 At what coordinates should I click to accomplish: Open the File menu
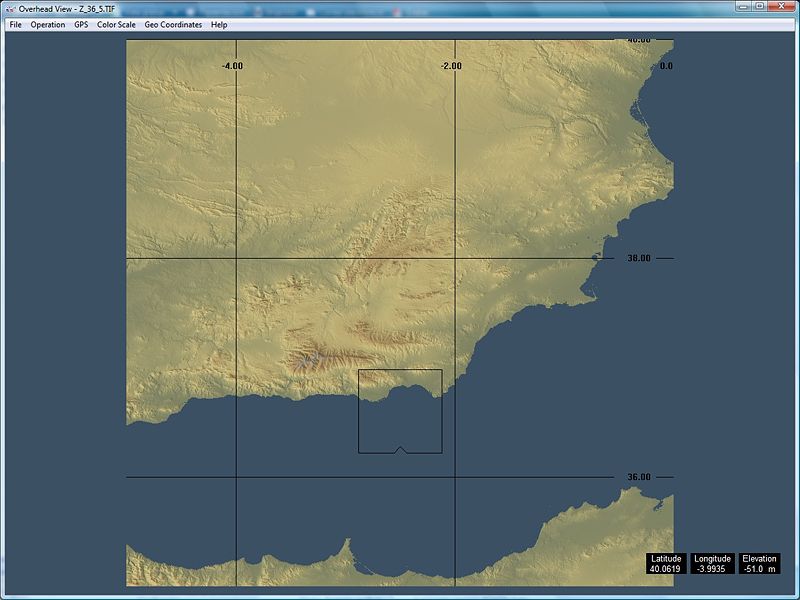tap(15, 24)
